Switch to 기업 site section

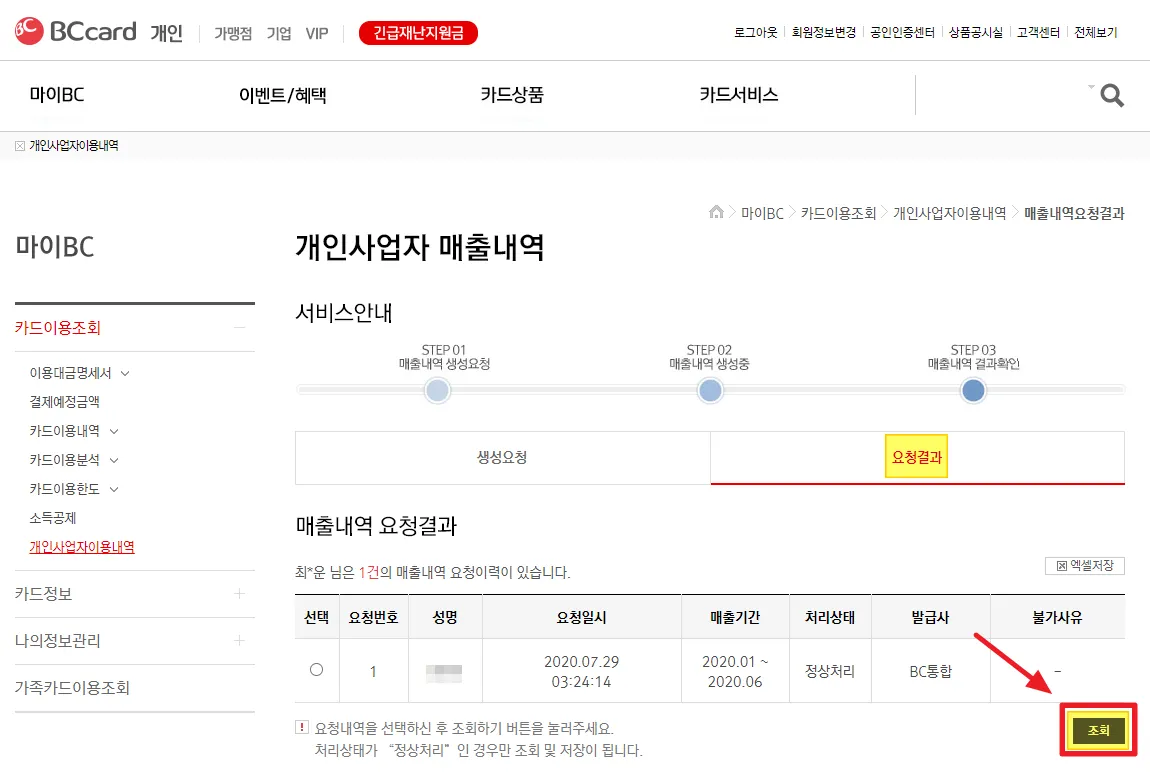(279, 34)
